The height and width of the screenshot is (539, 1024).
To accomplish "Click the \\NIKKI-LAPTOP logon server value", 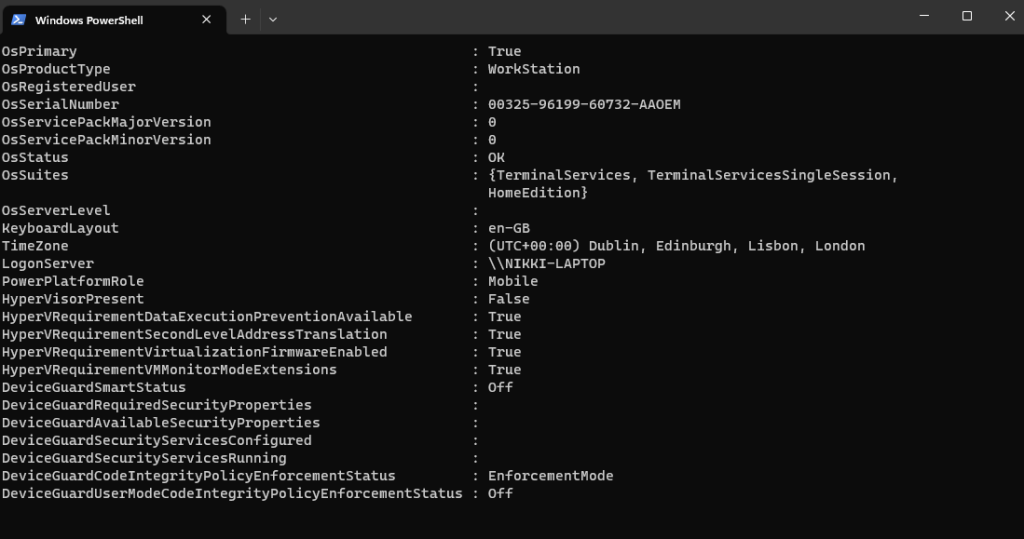I will [547, 263].
